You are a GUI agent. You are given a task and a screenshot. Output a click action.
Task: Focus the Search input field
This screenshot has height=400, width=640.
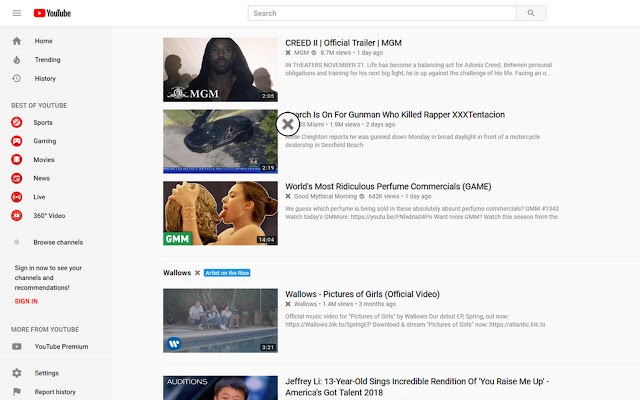click(382, 13)
